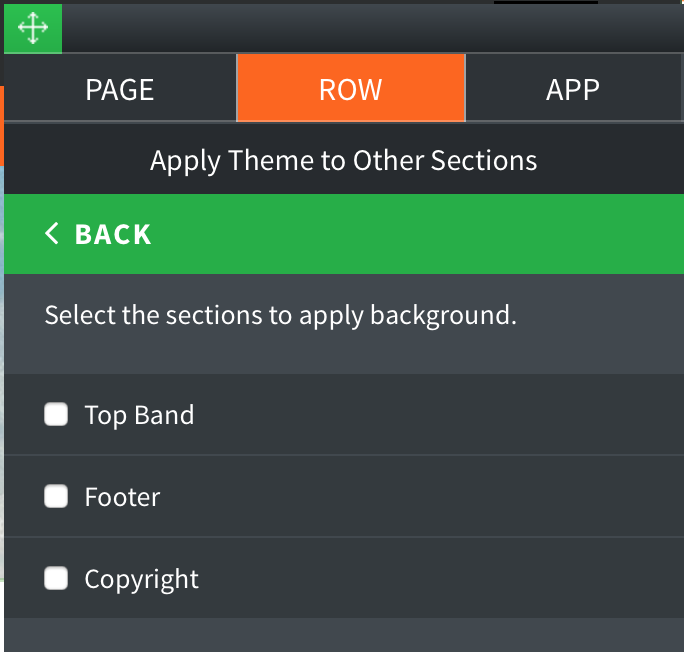Screen dimensions: 684x652
Task: Click the Apply Theme to Other Sections header
Action: pyautogui.click(x=344, y=160)
